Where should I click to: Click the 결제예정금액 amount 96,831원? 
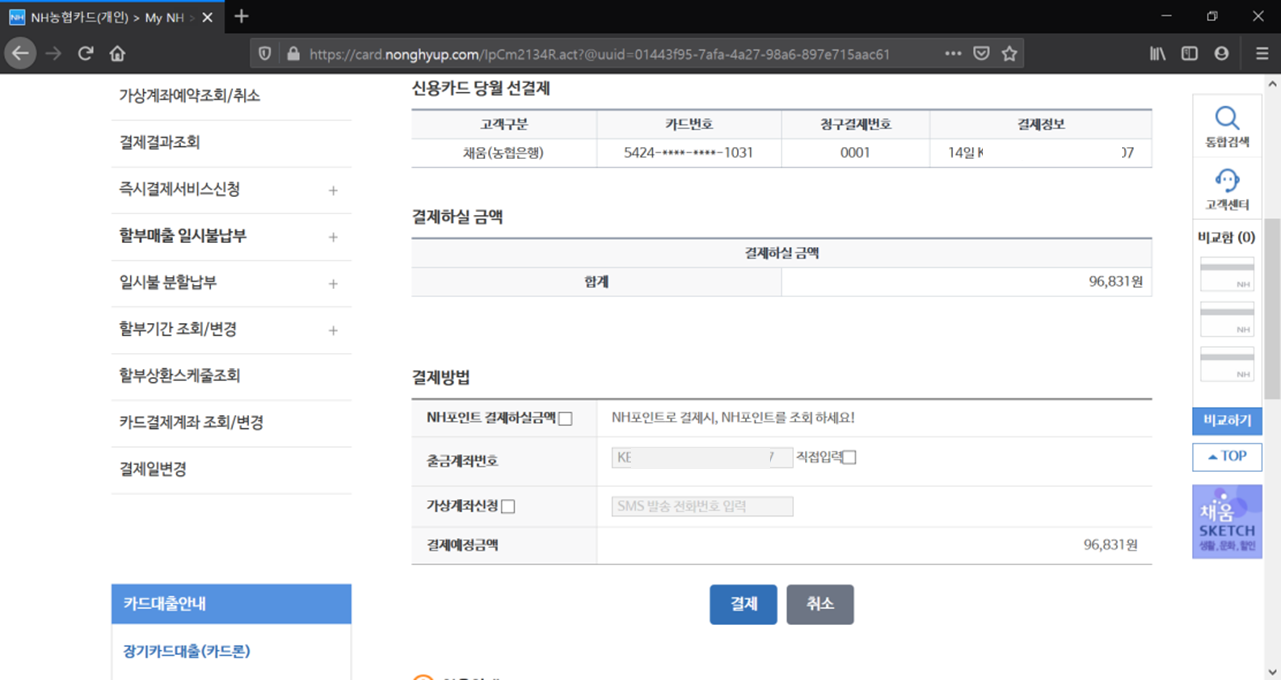(x=1111, y=545)
